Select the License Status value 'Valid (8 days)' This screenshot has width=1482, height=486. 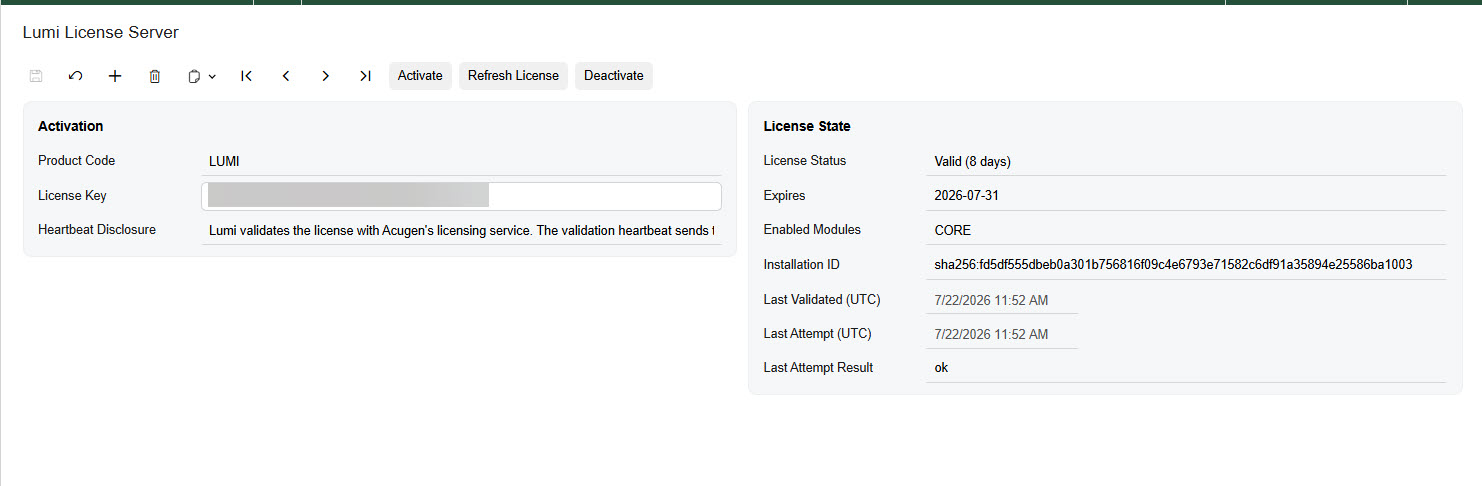click(973, 161)
